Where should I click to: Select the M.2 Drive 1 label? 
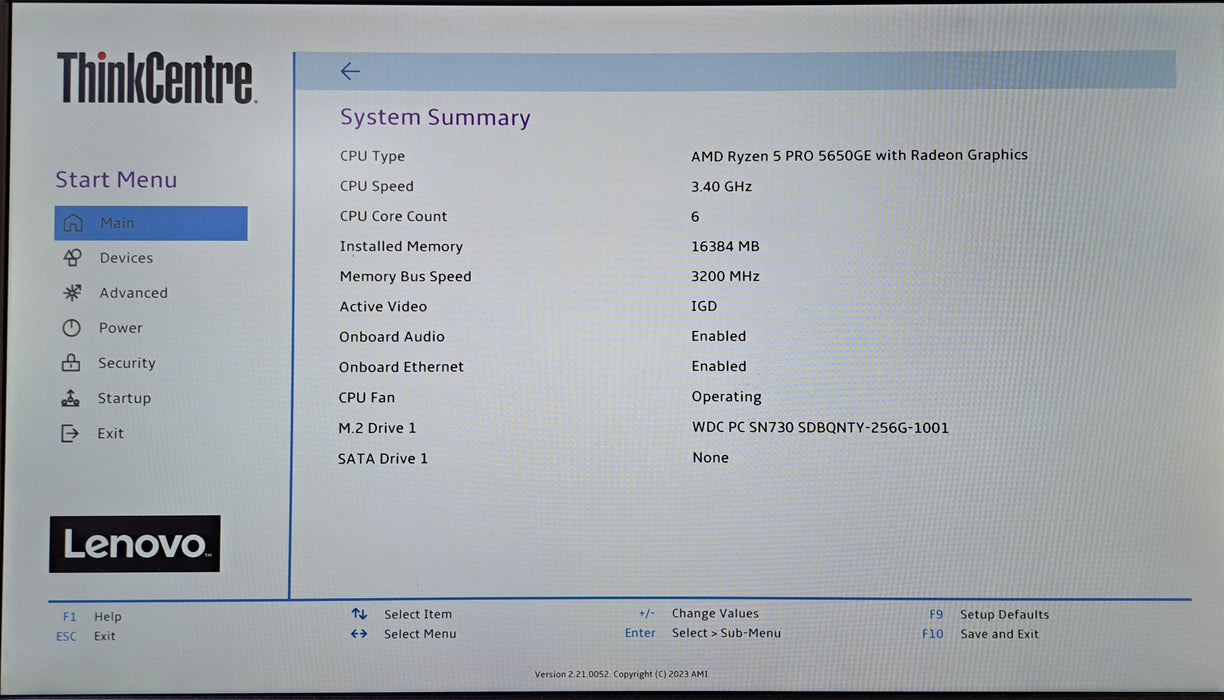(377, 428)
